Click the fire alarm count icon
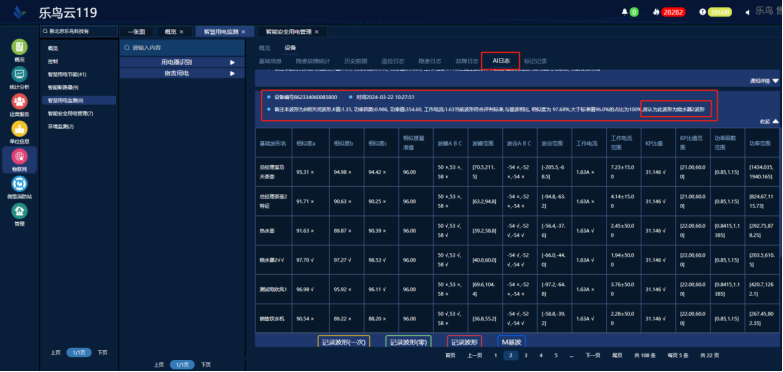The width and height of the screenshot is (783, 372). [656, 12]
